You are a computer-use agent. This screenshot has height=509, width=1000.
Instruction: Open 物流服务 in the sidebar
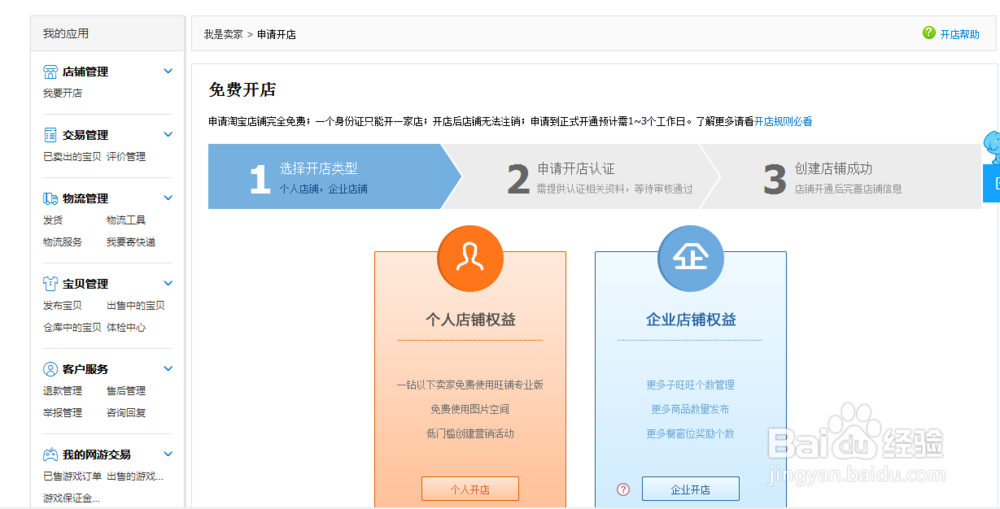62,242
